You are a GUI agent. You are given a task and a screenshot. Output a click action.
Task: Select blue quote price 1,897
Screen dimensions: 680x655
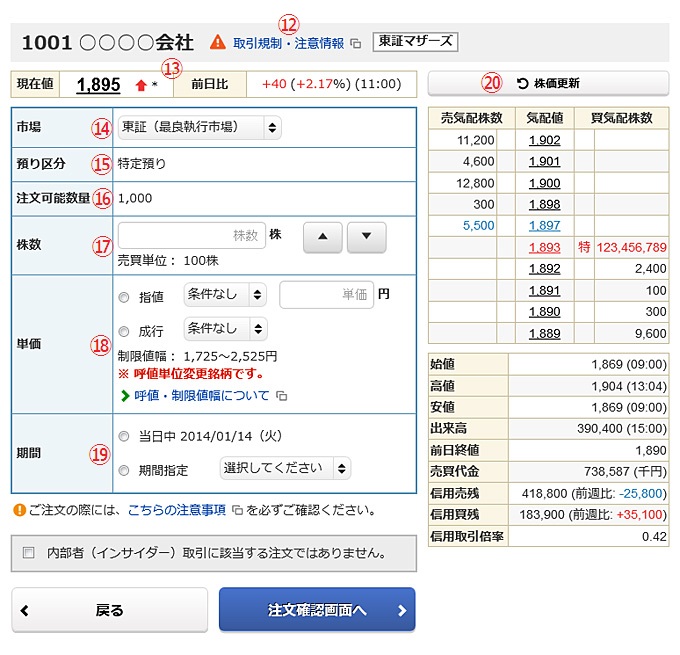click(x=545, y=226)
